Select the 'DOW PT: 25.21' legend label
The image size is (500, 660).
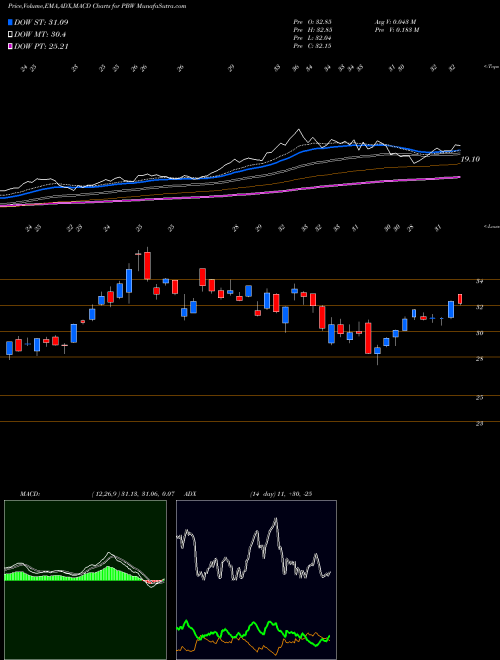coord(41,46)
